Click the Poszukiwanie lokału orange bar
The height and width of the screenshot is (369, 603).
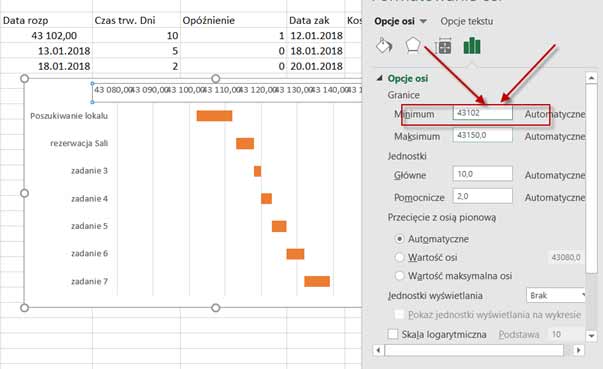pyautogui.click(x=214, y=116)
